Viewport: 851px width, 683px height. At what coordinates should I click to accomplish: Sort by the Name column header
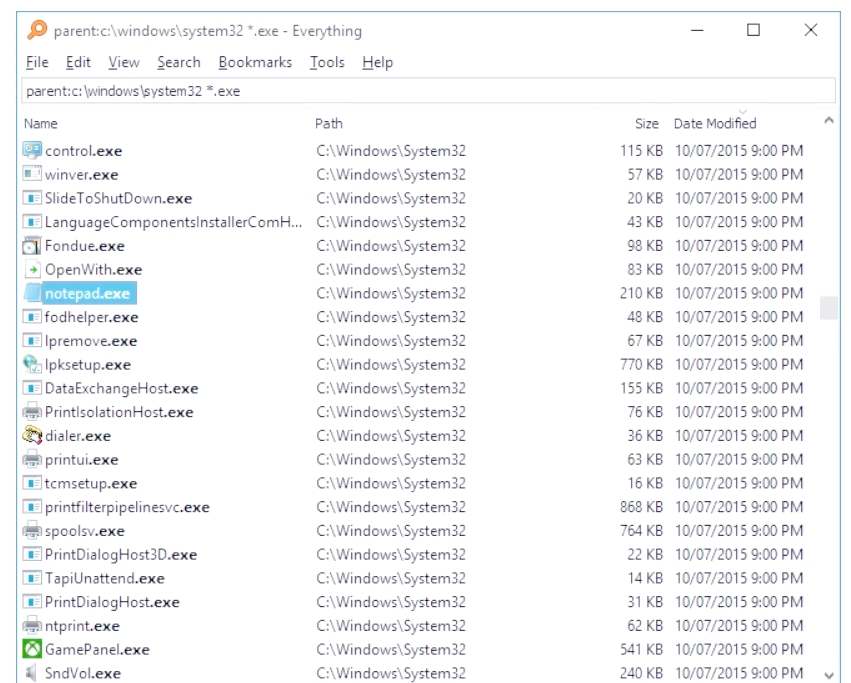pos(41,124)
